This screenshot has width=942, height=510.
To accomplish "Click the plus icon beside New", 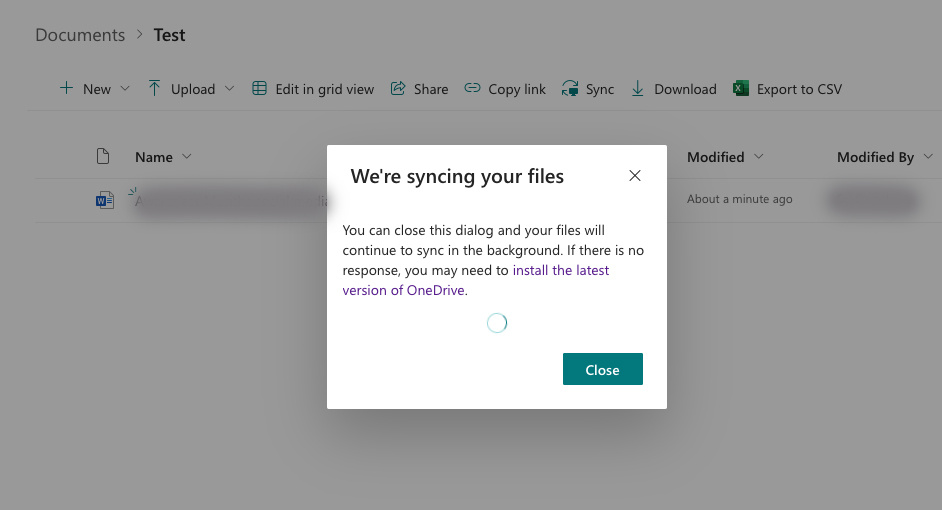I will [x=66, y=88].
